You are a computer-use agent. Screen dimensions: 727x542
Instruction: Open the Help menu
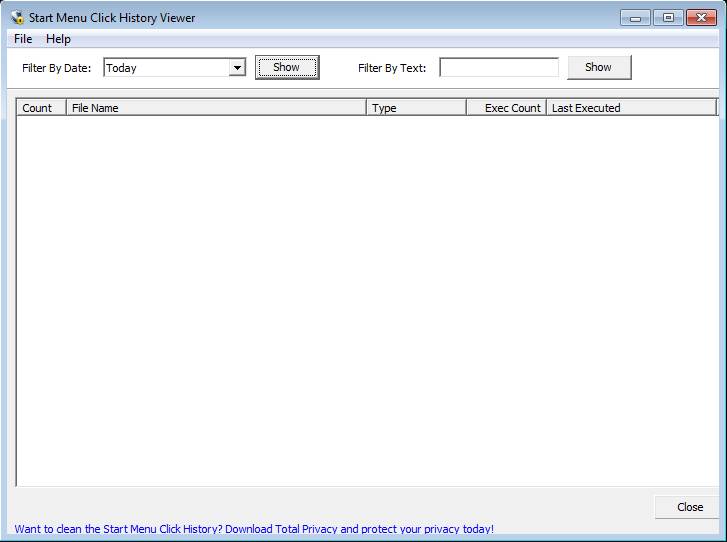(58, 39)
